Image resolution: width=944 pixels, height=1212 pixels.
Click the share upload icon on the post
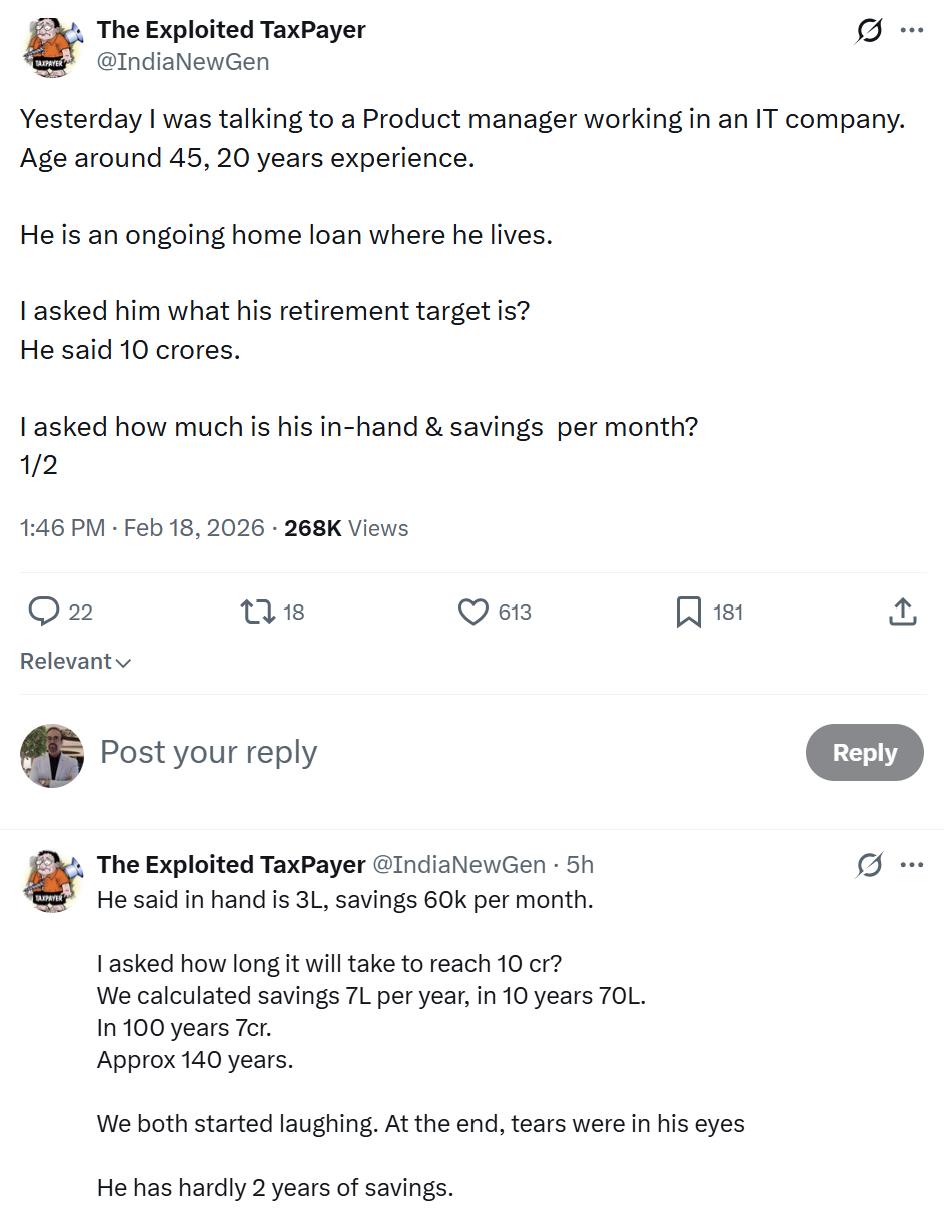[x=902, y=611]
